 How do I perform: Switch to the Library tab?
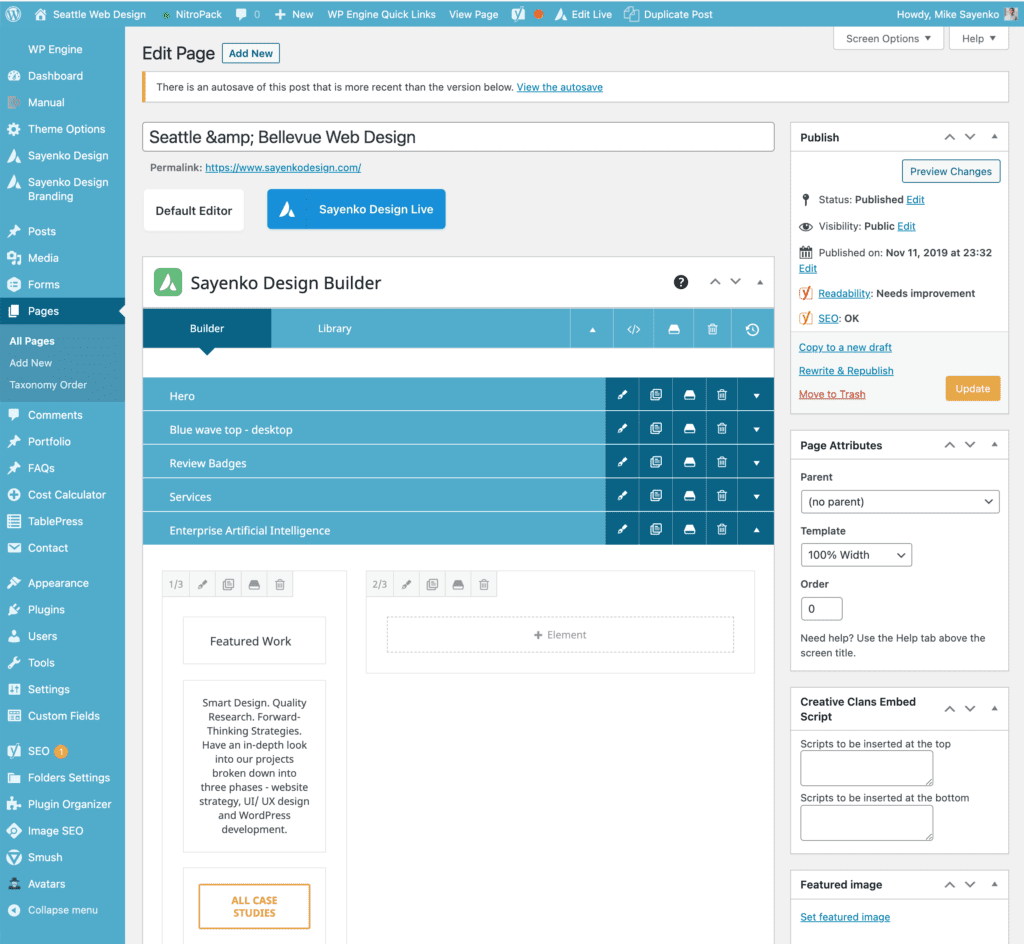click(334, 328)
